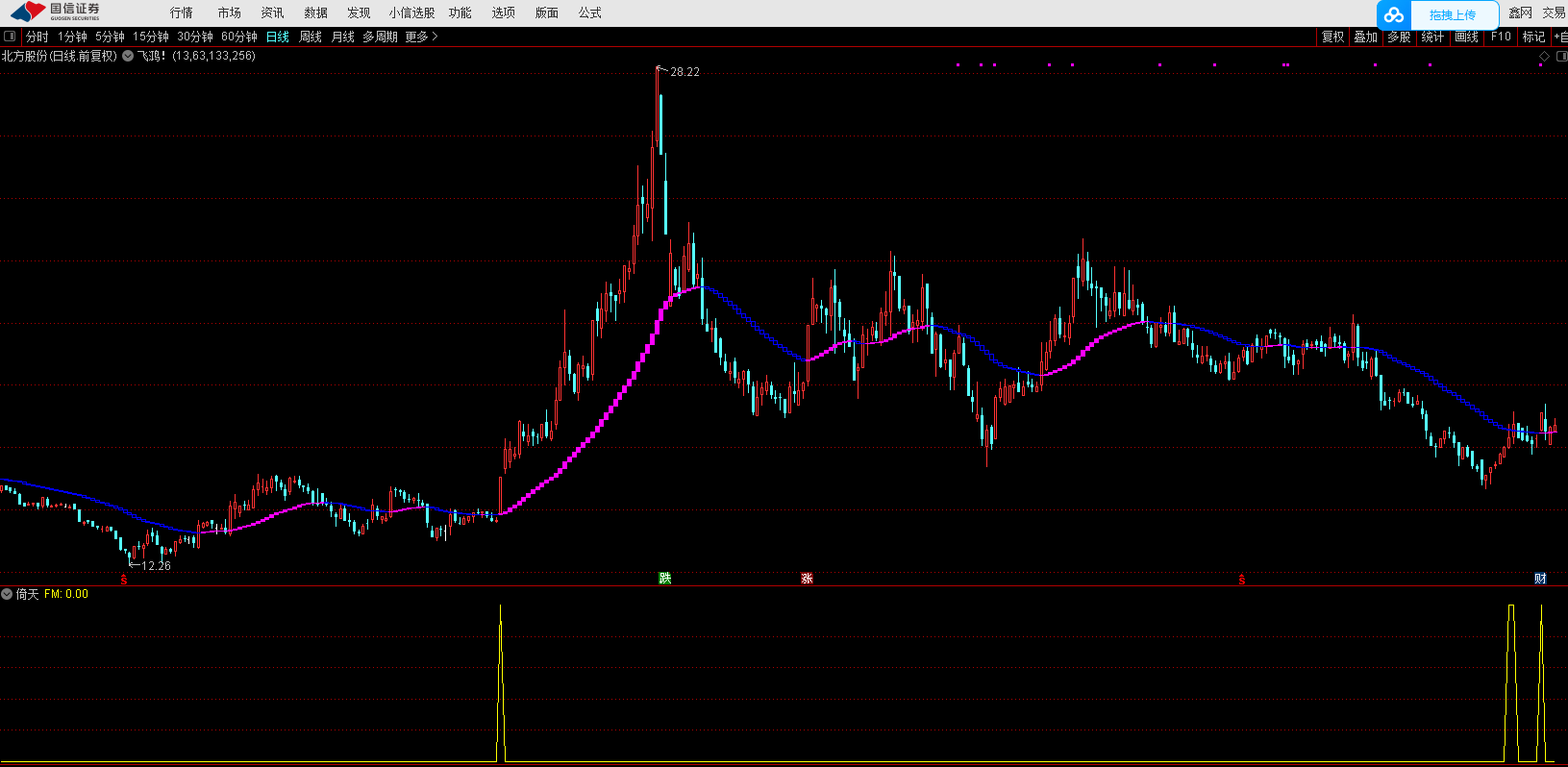
Task: Click the Baidu cloud upload icon
Action: pos(1394,14)
